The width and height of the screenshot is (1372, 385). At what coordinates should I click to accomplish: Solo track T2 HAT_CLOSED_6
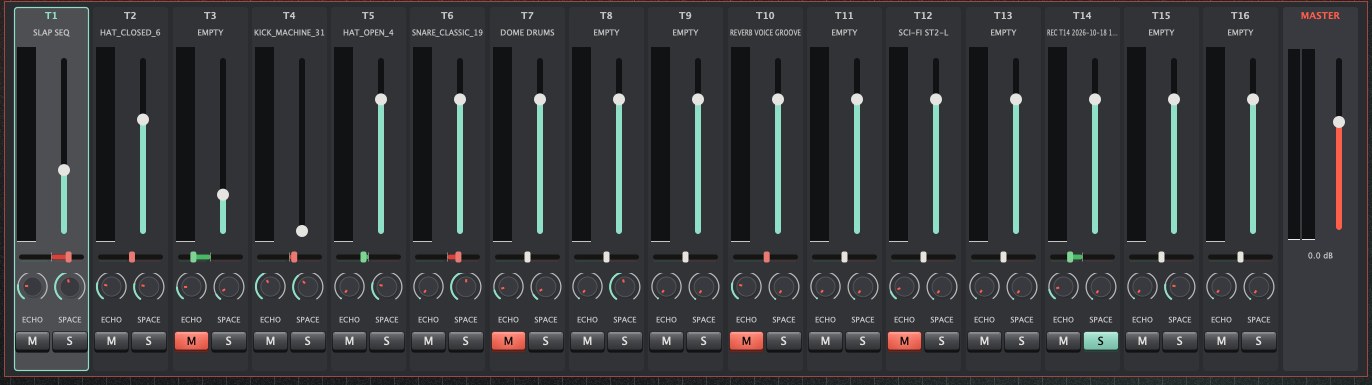(148, 341)
